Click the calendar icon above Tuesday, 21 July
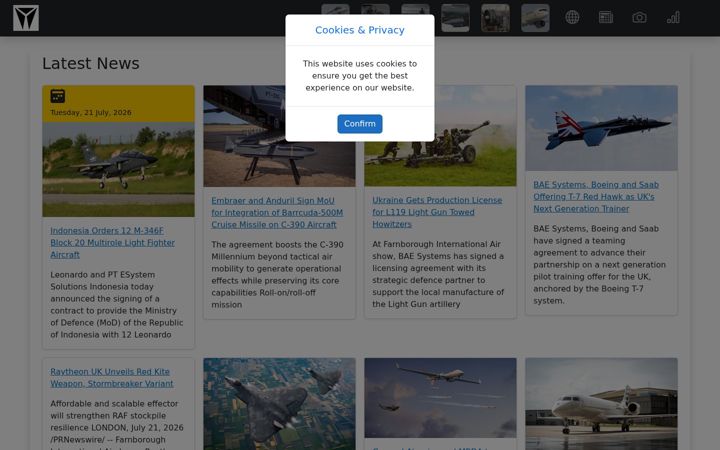The height and width of the screenshot is (450, 720). pyautogui.click(x=57, y=96)
